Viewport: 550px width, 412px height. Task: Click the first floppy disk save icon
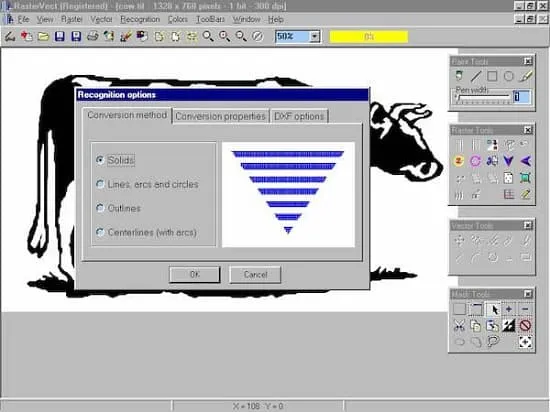[60, 36]
